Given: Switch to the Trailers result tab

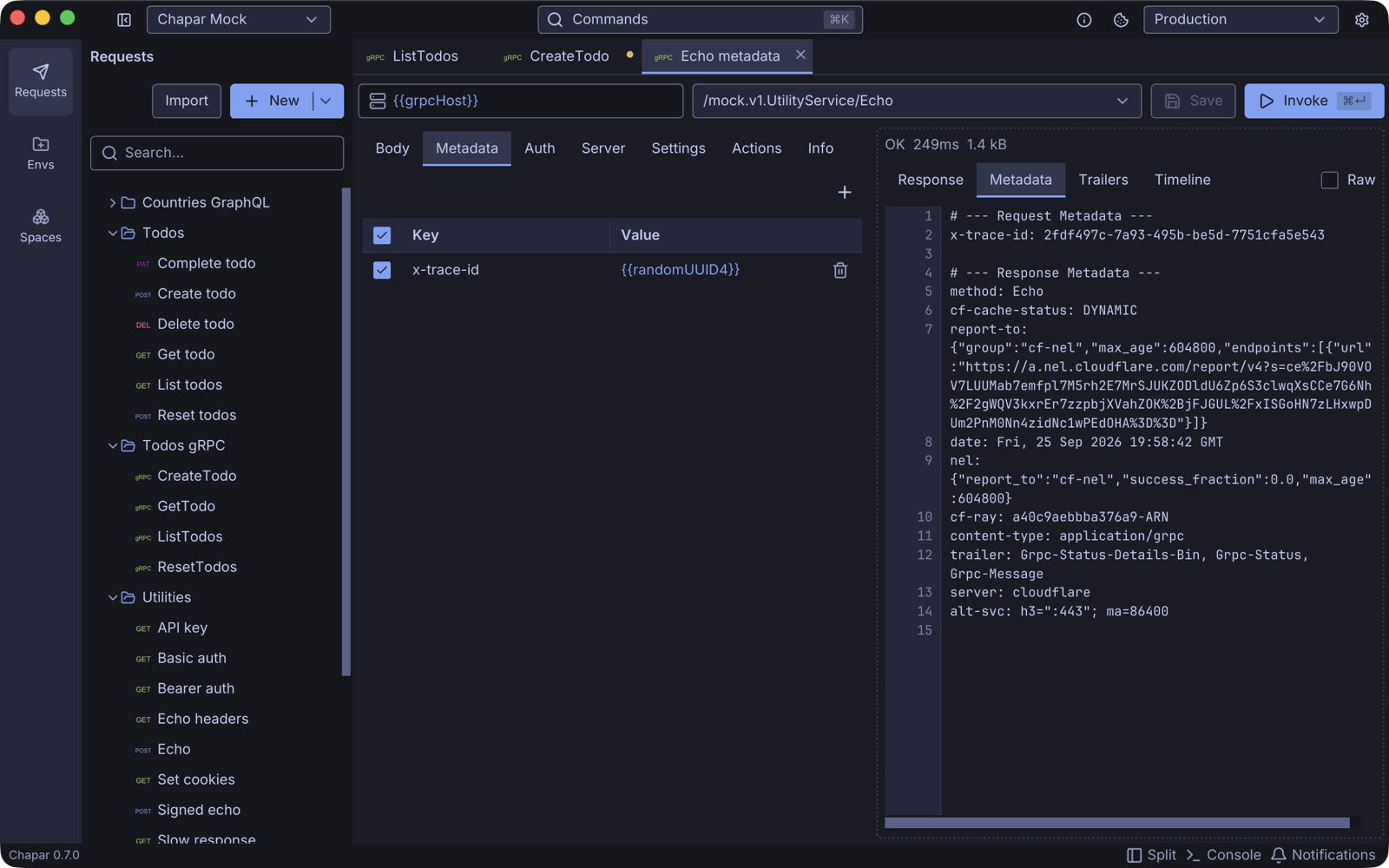Looking at the screenshot, I should tap(1103, 180).
